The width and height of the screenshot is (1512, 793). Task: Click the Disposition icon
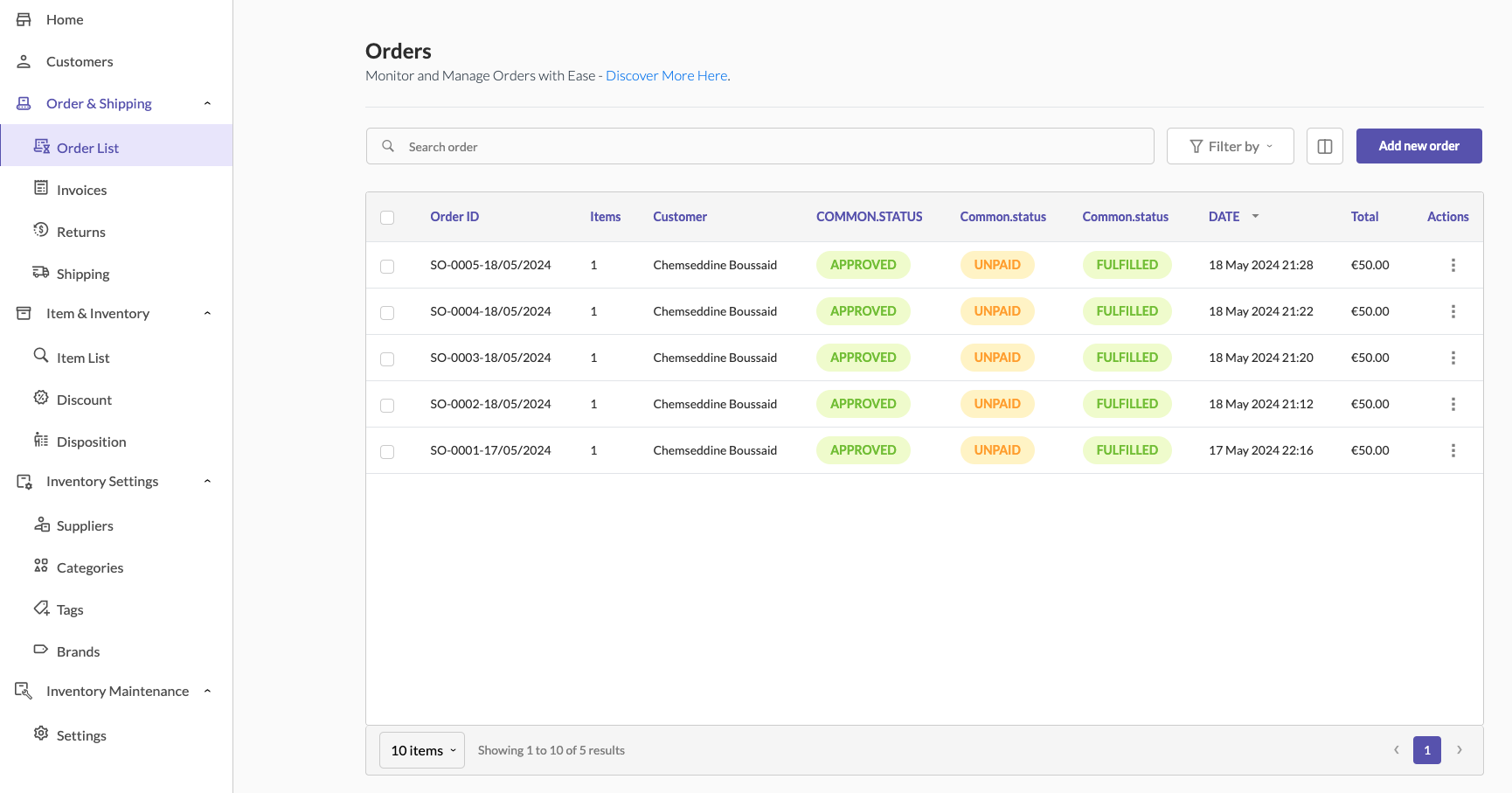click(41, 440)
